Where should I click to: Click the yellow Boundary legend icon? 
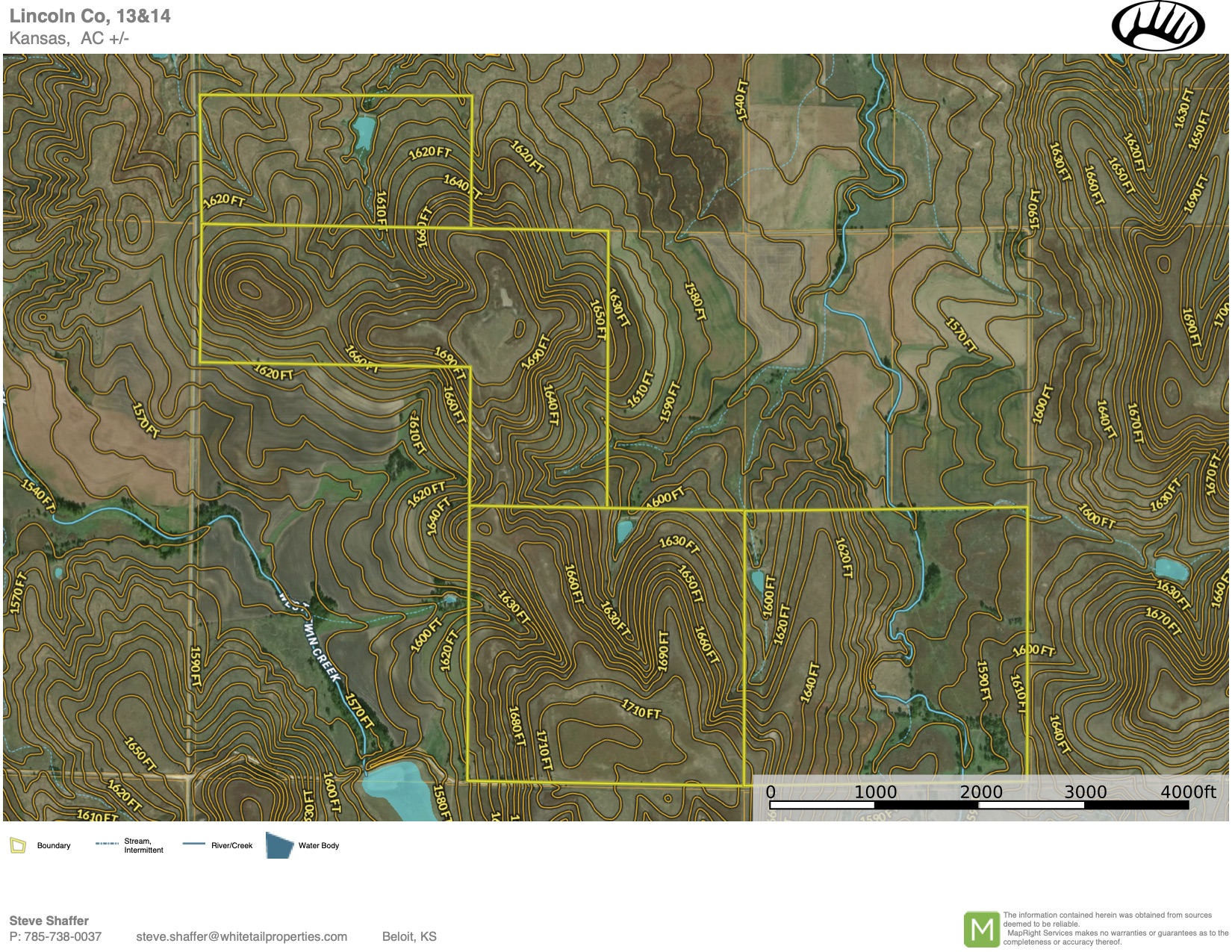(18, 845)
